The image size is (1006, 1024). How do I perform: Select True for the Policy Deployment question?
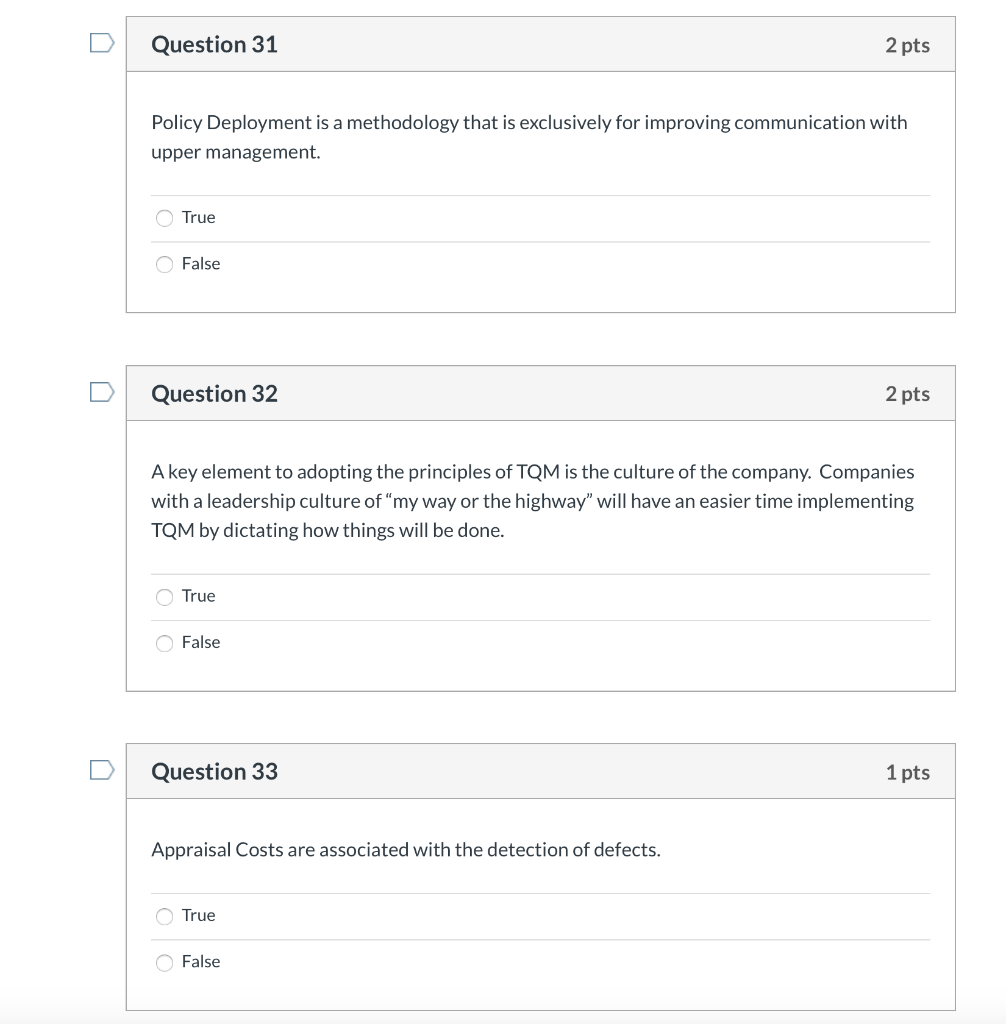coord(164,217)
